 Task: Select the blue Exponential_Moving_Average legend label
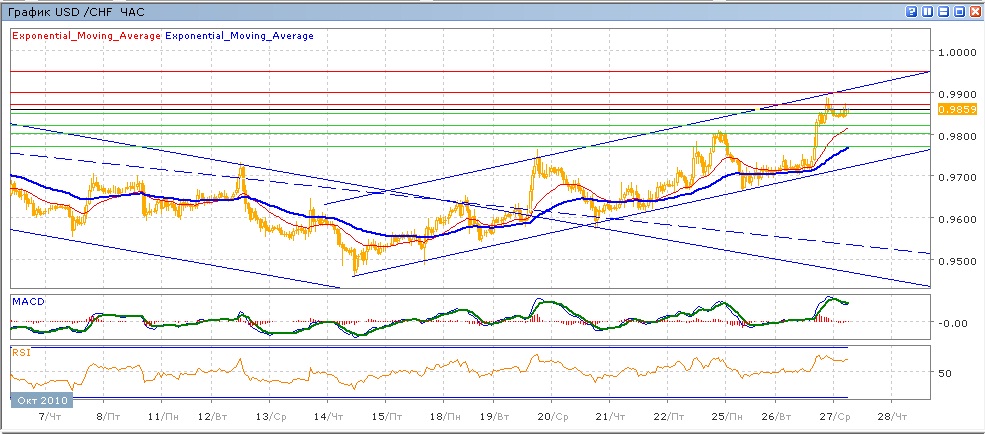click(239, 35)
